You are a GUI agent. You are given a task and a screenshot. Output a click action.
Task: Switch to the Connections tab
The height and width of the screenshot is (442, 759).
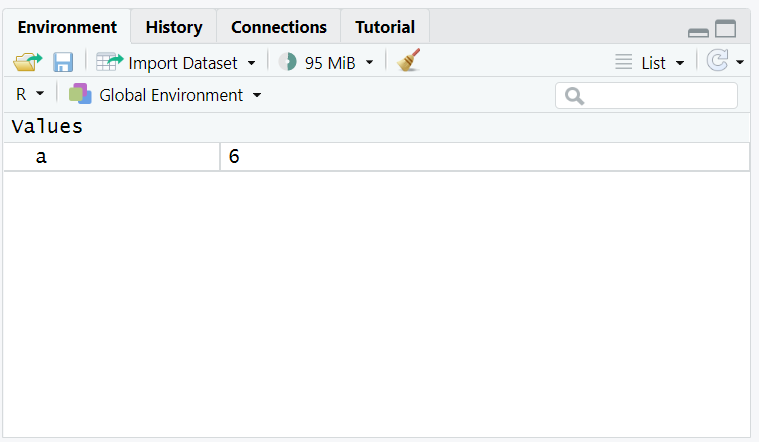pyautogui.click(x=279, y=27)
